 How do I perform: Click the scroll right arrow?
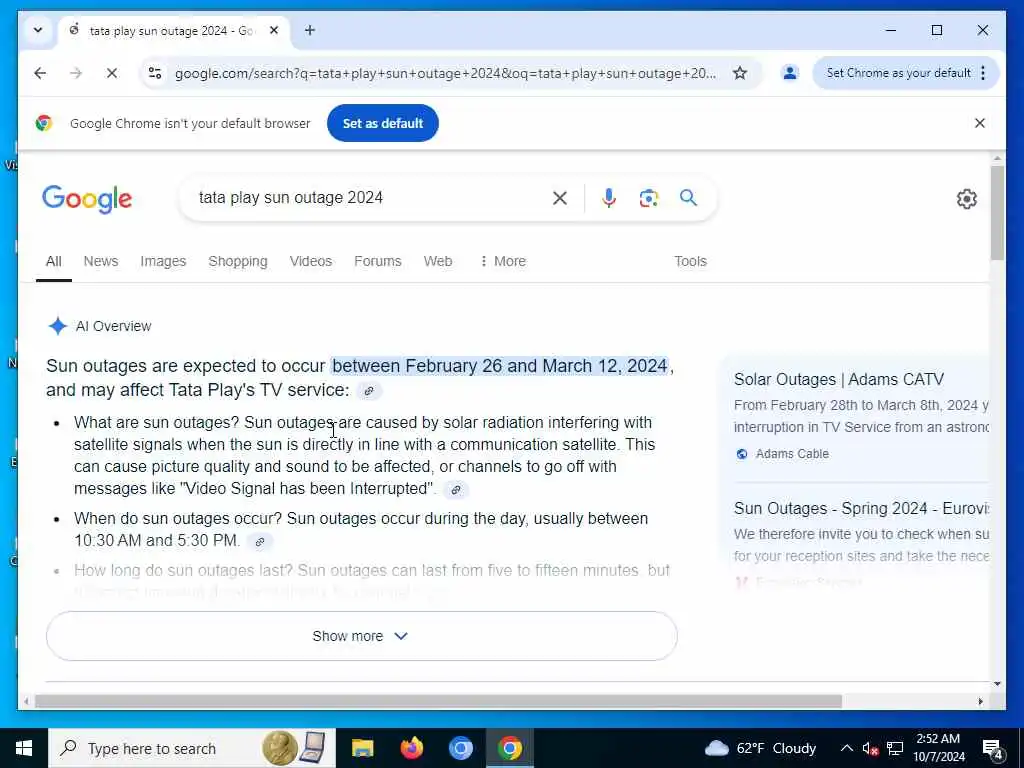pos(980,701)
